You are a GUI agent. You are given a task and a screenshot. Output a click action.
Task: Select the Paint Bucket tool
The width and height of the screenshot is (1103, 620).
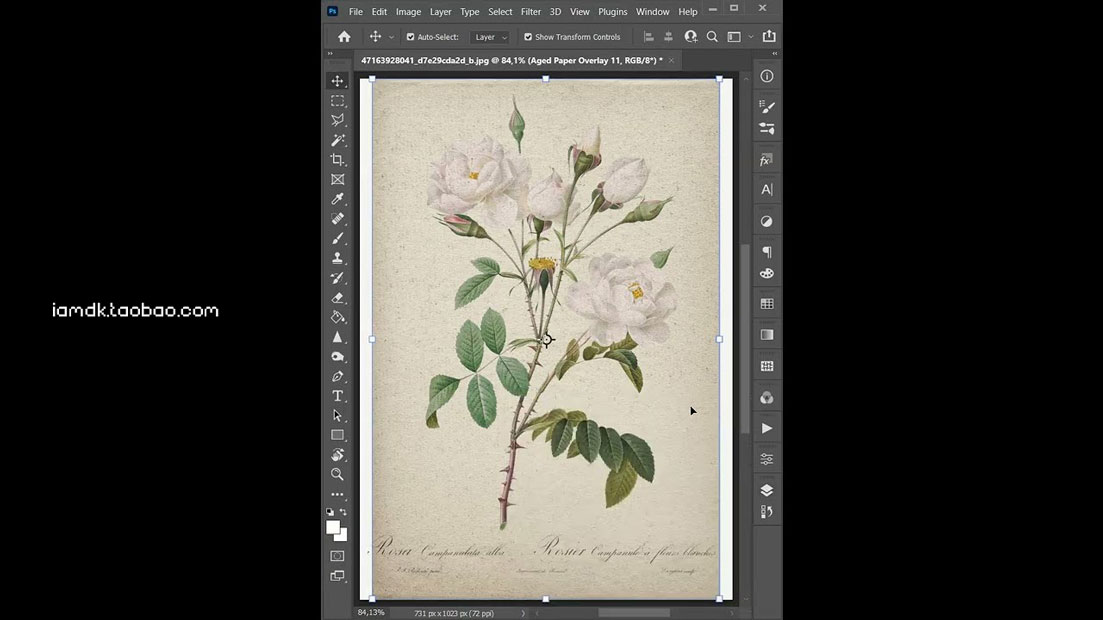click(x=338, y=317)
